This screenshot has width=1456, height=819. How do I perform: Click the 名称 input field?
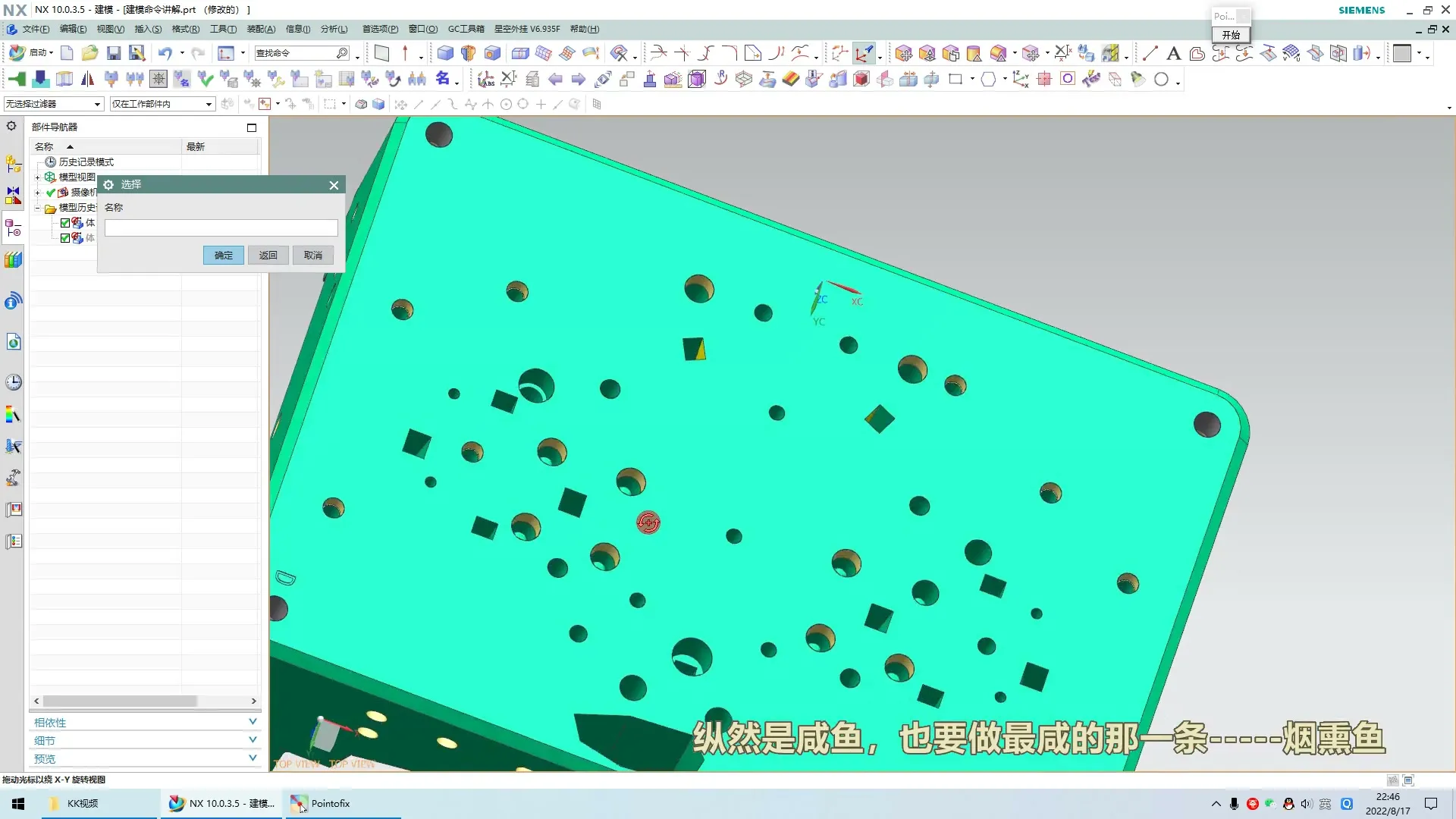(x=221, y=228)
